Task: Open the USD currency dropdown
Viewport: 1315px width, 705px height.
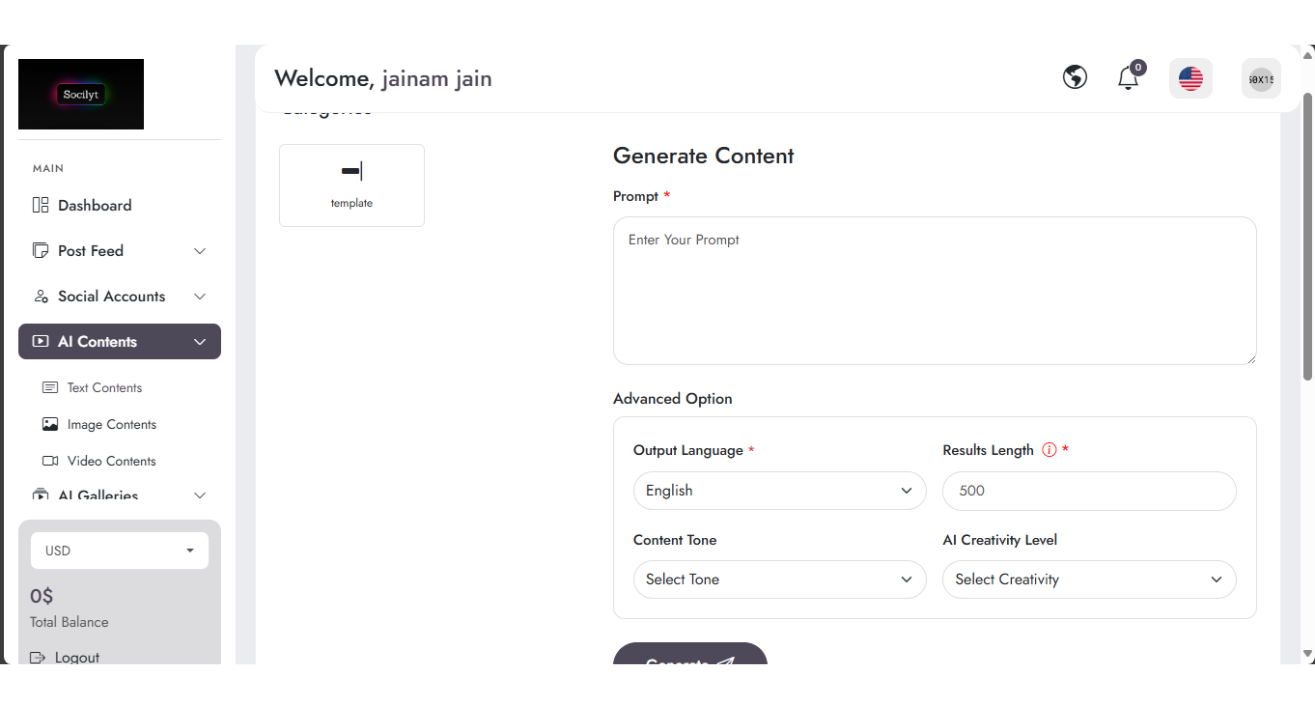Action: pos(120,551)
